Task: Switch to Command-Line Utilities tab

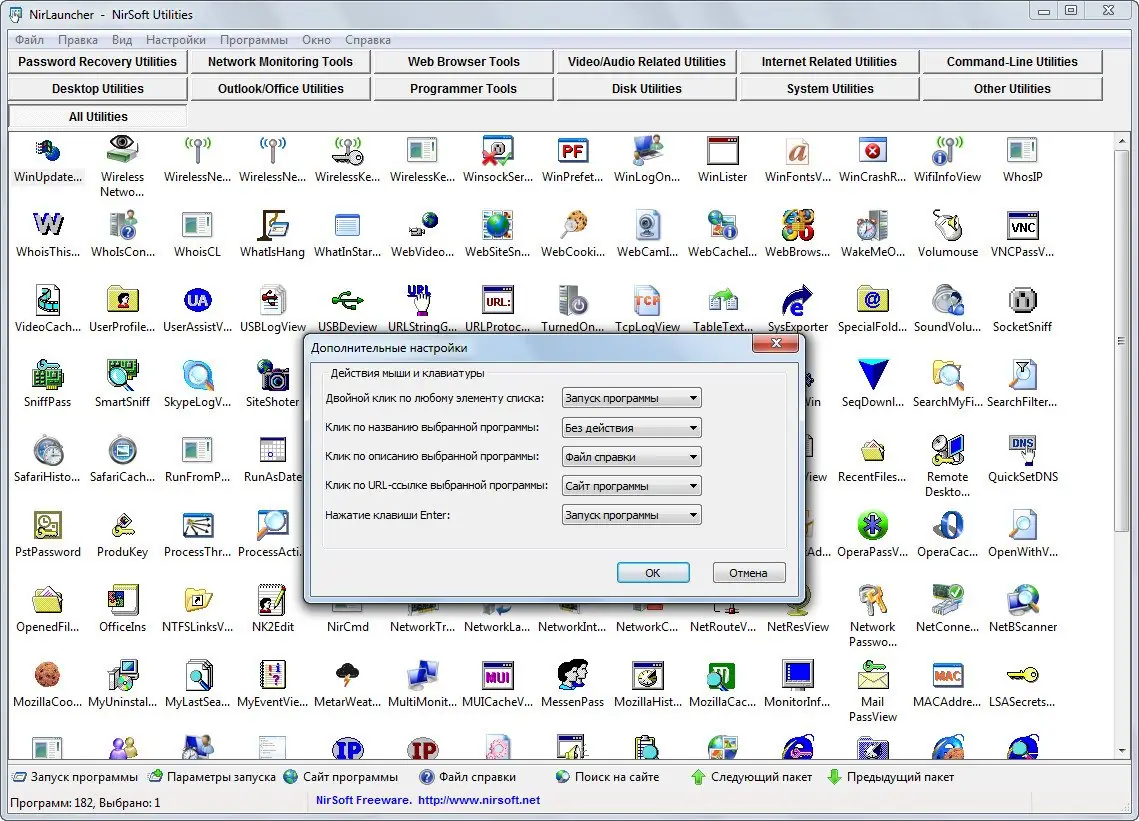Action: coord(1012,62)
